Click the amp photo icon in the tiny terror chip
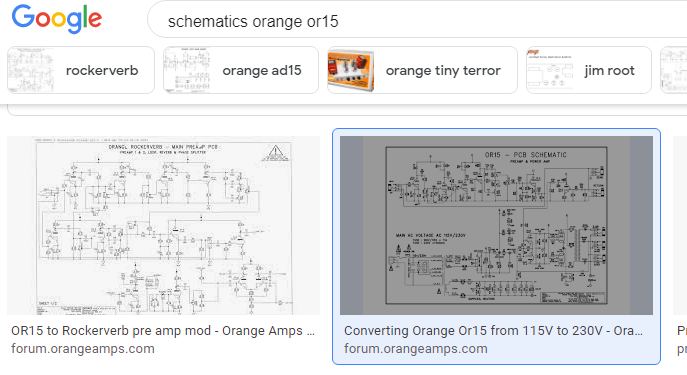This screenshot has height=375, width=687. [x=351, y=70]
